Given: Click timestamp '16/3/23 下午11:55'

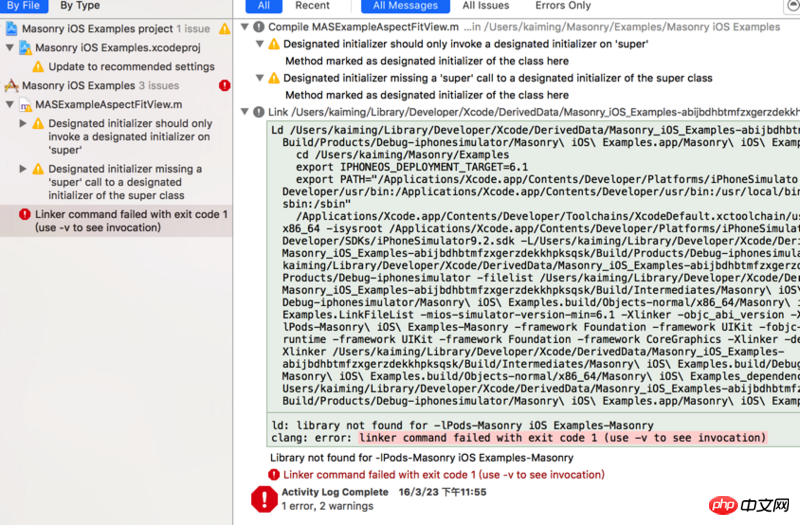Looking at the screenshot, I should pyautogui.click(x=442, y=492).
